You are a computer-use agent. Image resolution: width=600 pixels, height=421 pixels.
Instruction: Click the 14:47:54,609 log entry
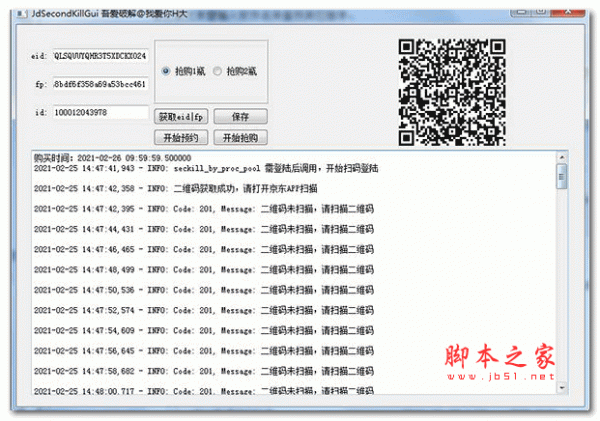pos(204,331)
